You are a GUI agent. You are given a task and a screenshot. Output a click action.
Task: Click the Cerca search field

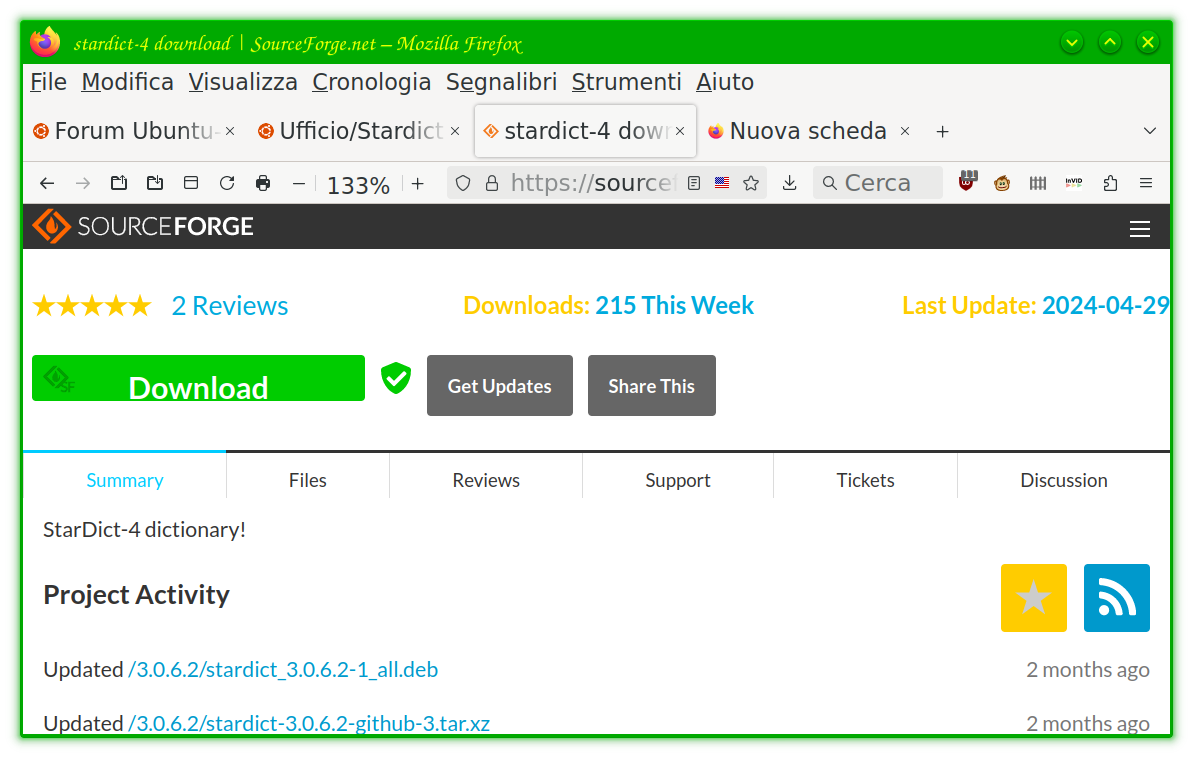coord(878,183)
